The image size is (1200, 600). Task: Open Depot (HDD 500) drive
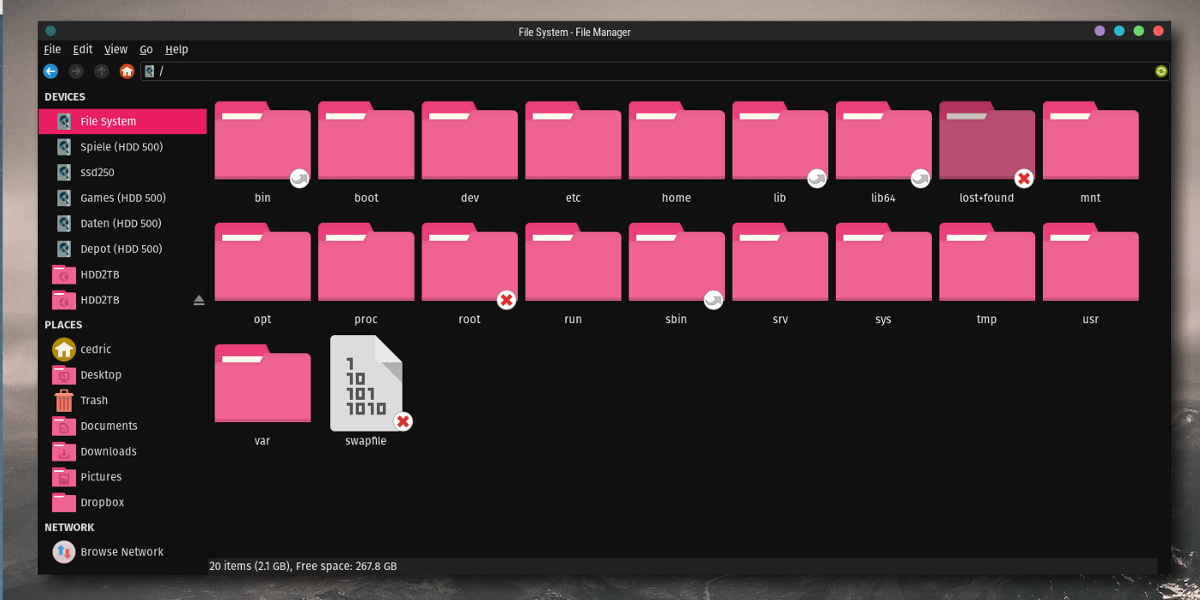coord(123,249)
